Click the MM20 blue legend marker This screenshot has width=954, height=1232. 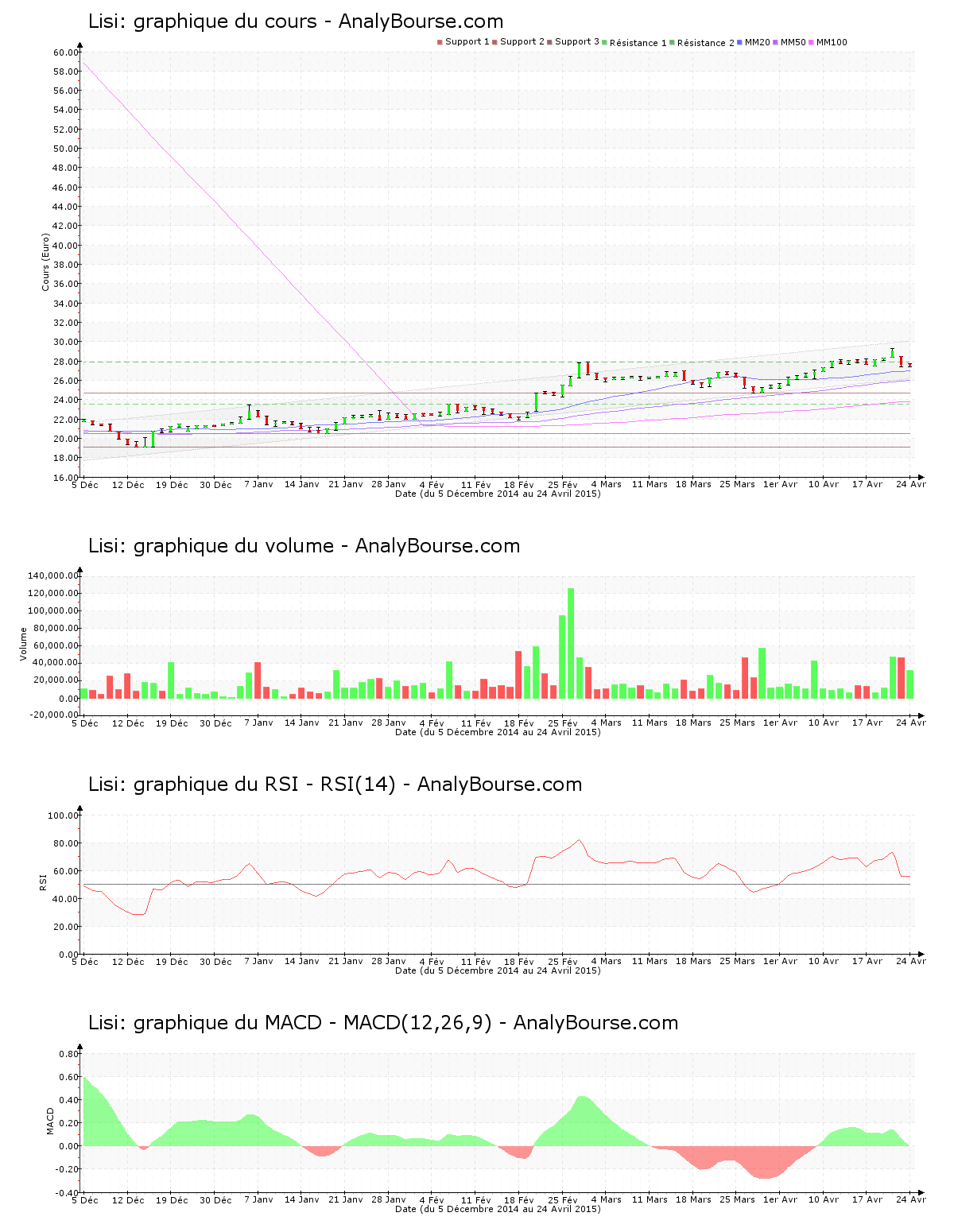[739, 42]
